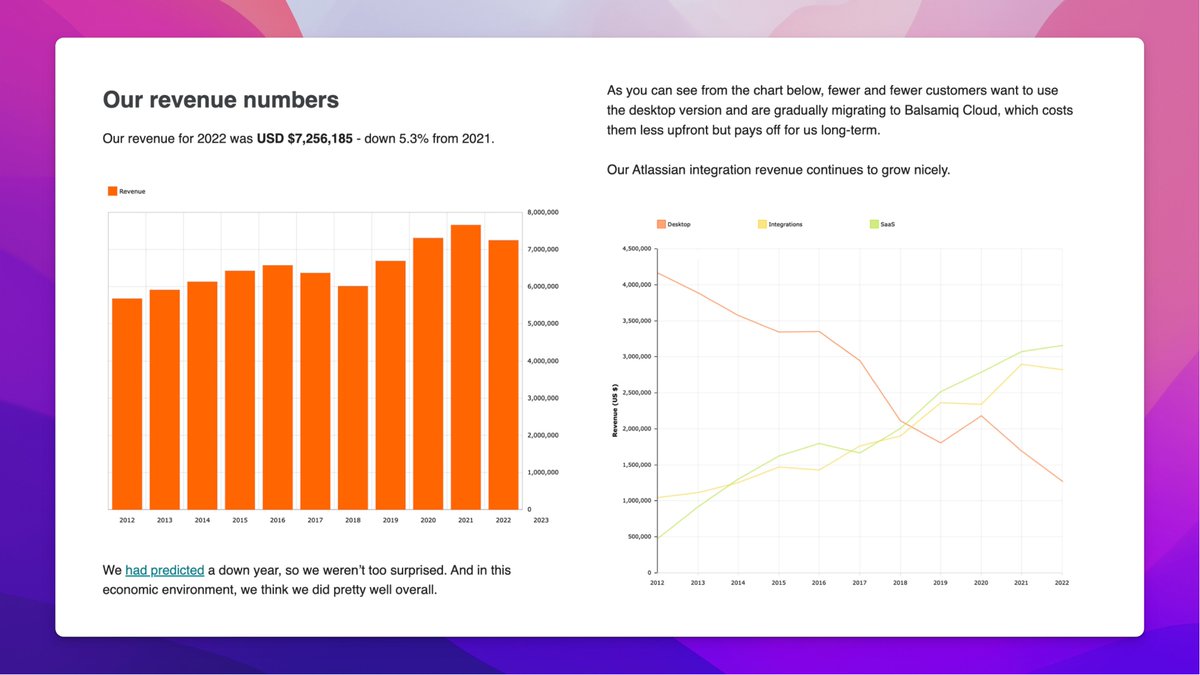Click the orange Revenue legend swatch
1200x675 pixels.
pyautogui.click(x=112, y=191)
